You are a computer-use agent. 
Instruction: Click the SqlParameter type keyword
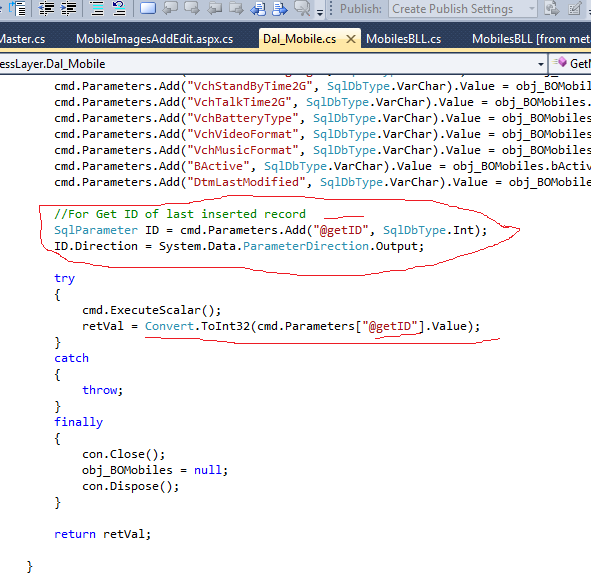click(x=96, y=230)
